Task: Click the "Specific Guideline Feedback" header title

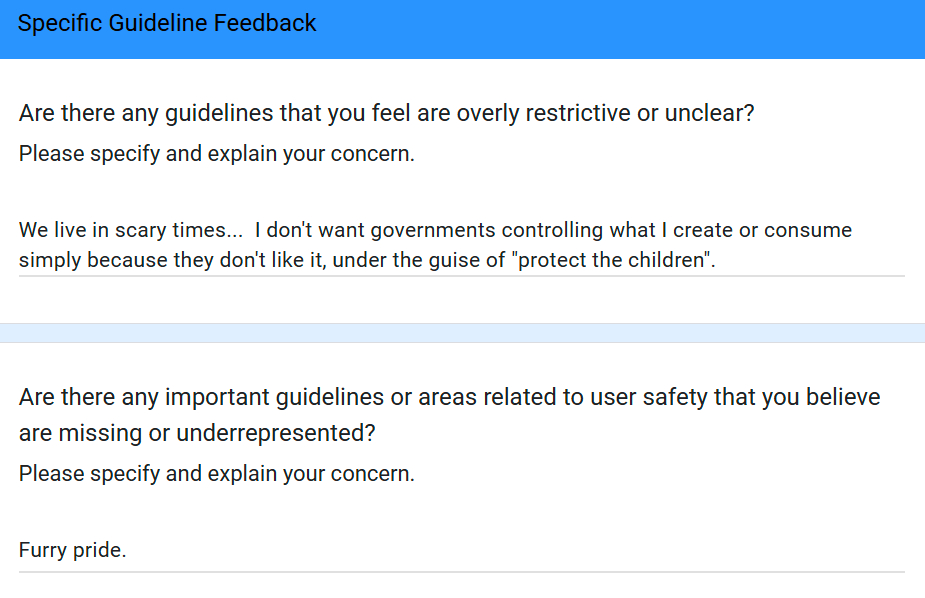Action: click(167, 23)
